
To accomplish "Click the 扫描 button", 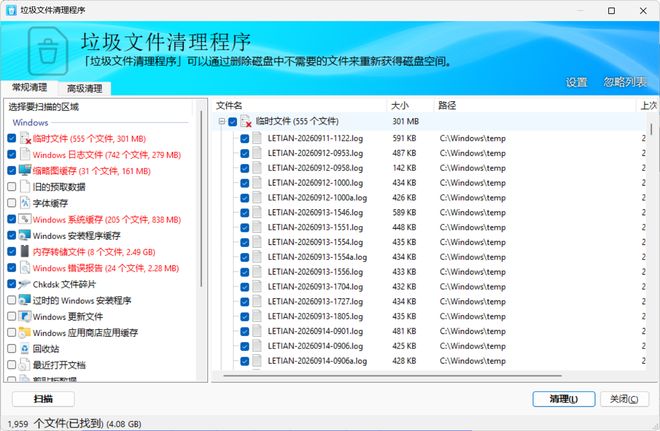I will click(x=43, y=399).
